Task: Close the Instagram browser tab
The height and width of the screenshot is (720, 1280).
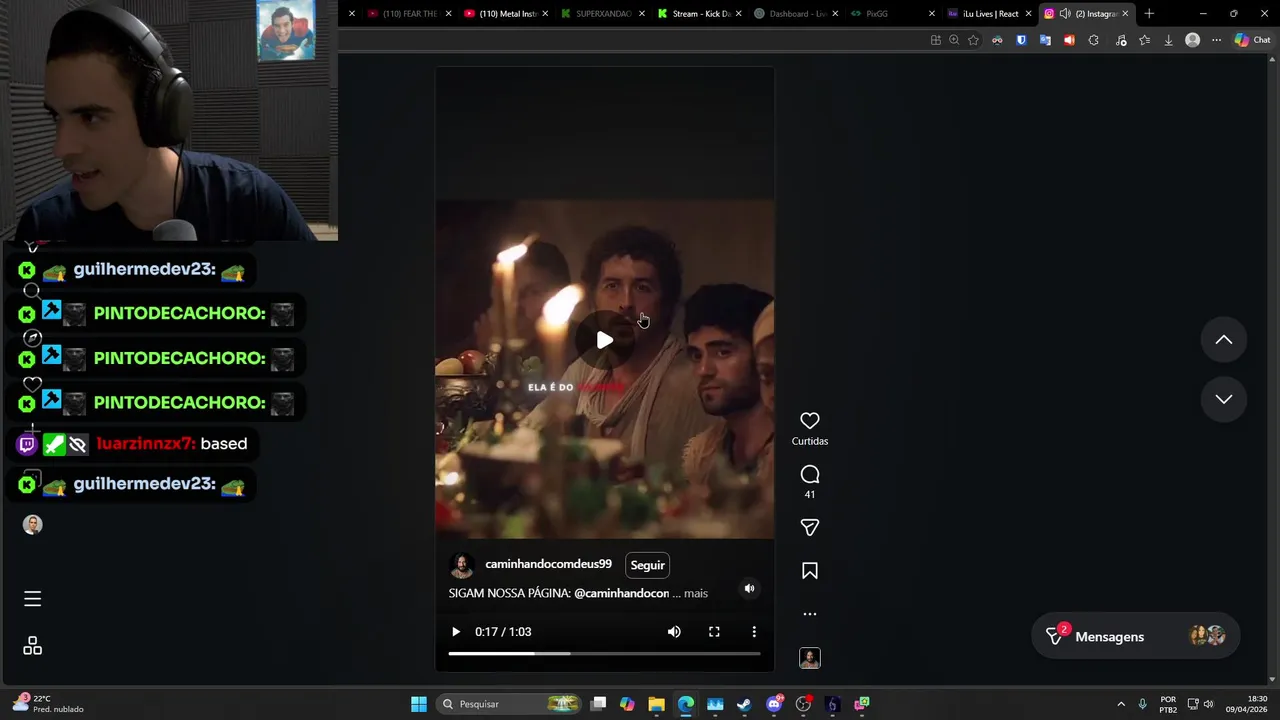Action: coord(1125,14)
